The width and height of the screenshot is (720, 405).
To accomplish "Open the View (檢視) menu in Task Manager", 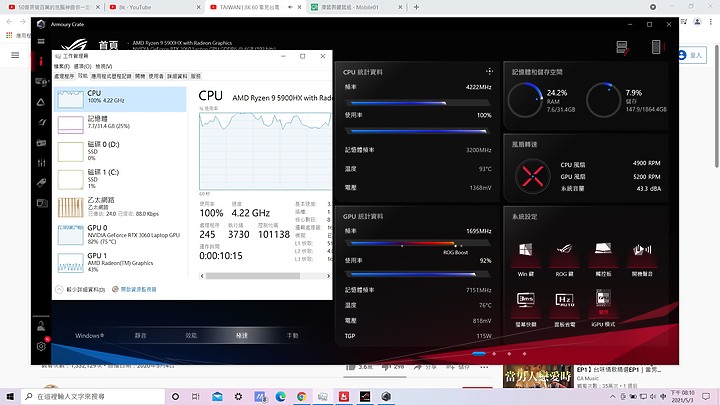I will point(104,67).
